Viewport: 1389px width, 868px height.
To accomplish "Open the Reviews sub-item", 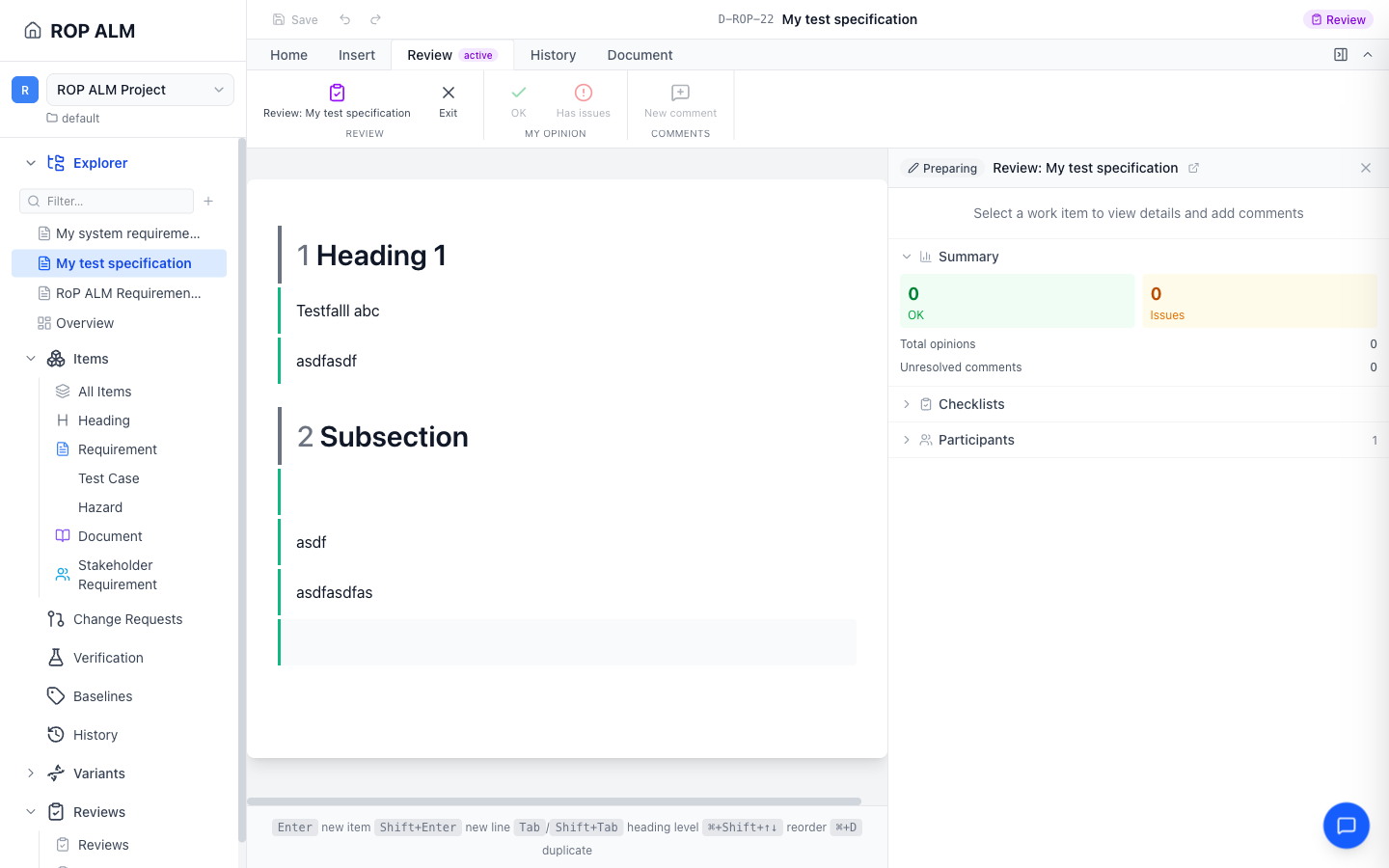I will pyautogui.click(x=103, y=845).
